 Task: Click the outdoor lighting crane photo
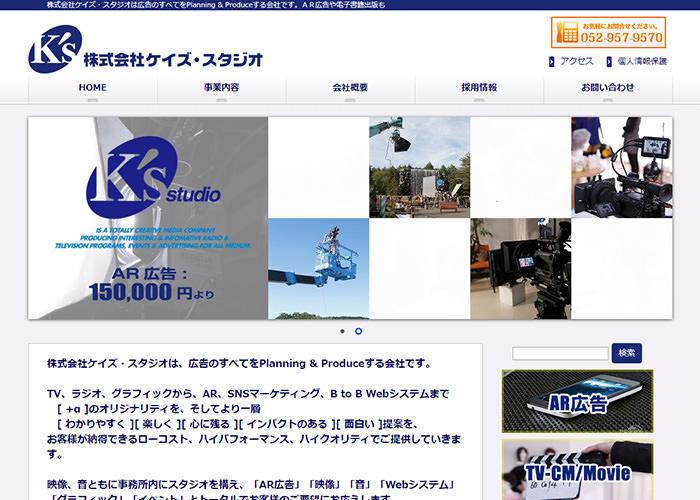point(420,167)
